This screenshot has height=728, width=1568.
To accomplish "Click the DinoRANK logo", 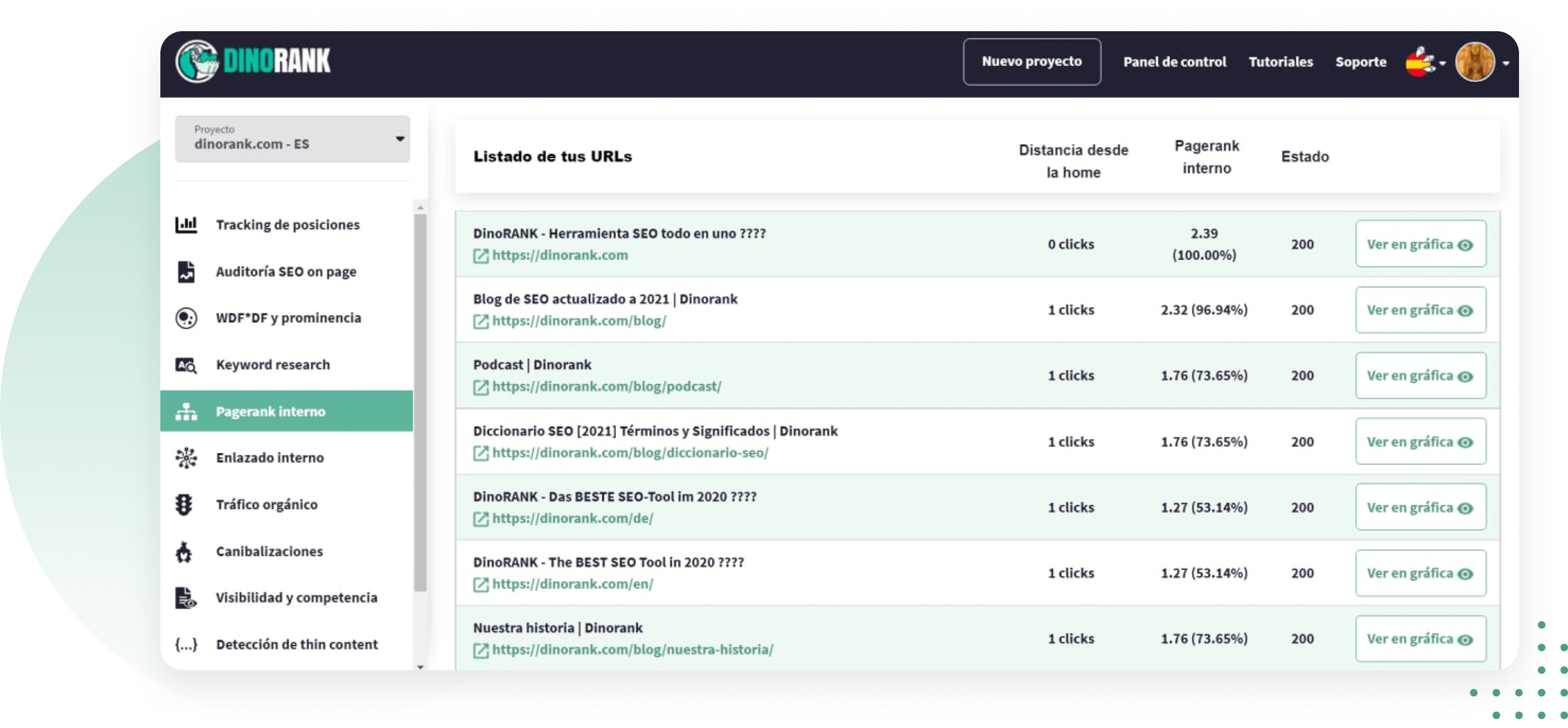I will click(x=253, y=61).
